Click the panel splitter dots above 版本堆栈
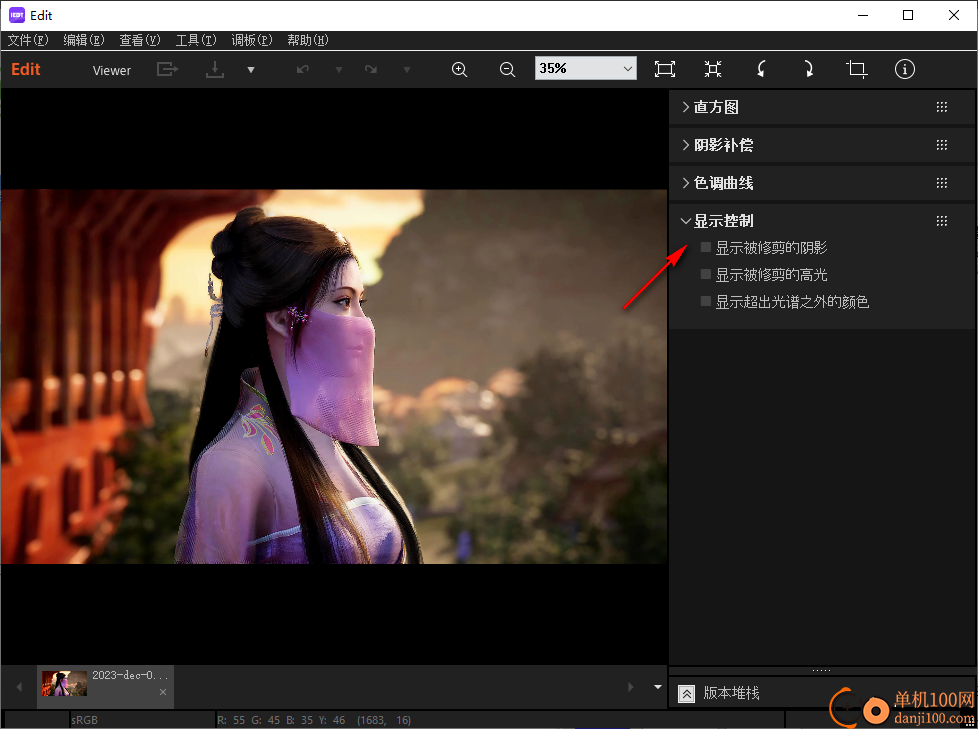 pos(821,671)
